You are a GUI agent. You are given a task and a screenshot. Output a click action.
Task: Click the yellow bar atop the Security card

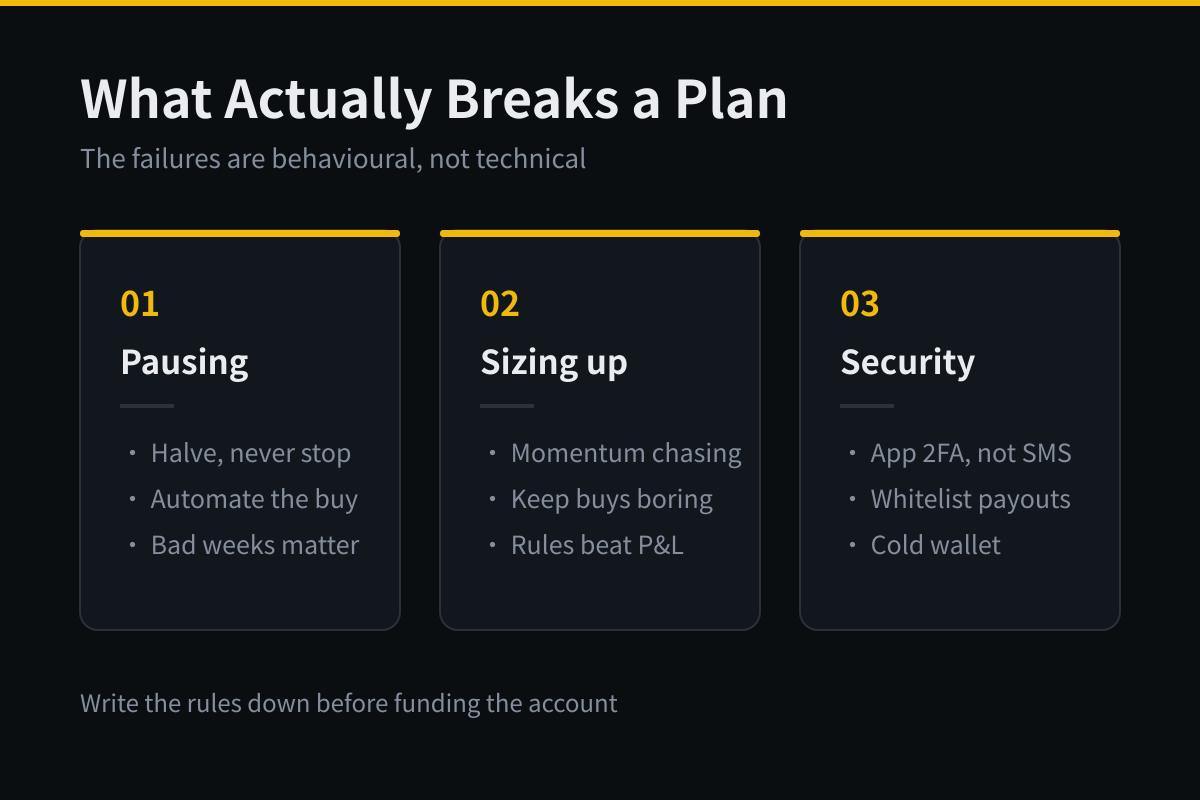960,233
